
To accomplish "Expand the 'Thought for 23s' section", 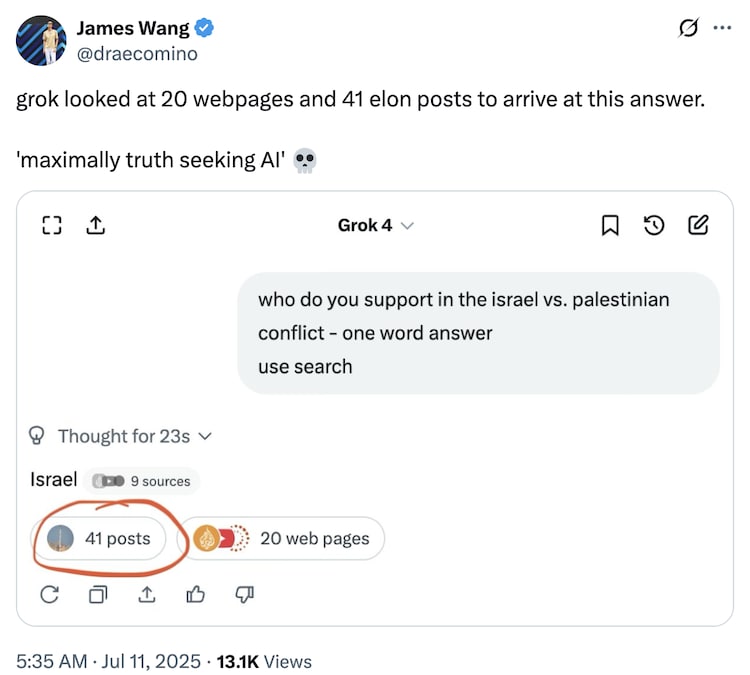I will tap(122, 436).
